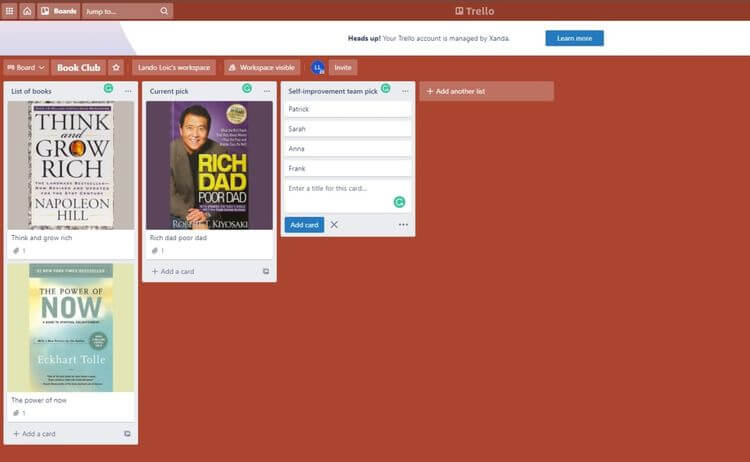Screen dimensions: 750x462
Task: Open the Anna card
Action: click(348, 149)
